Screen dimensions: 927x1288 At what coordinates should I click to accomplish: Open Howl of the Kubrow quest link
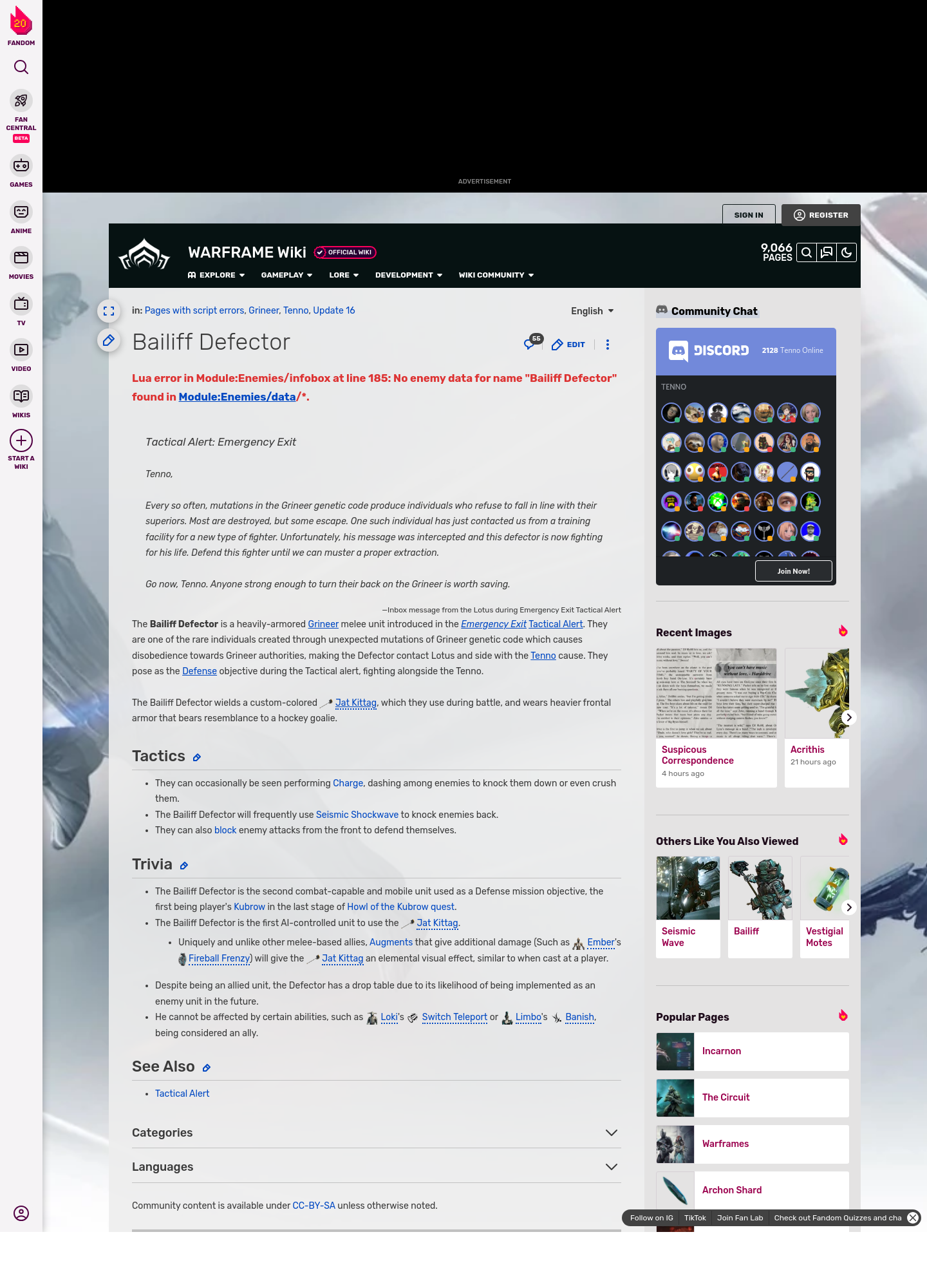401,907
